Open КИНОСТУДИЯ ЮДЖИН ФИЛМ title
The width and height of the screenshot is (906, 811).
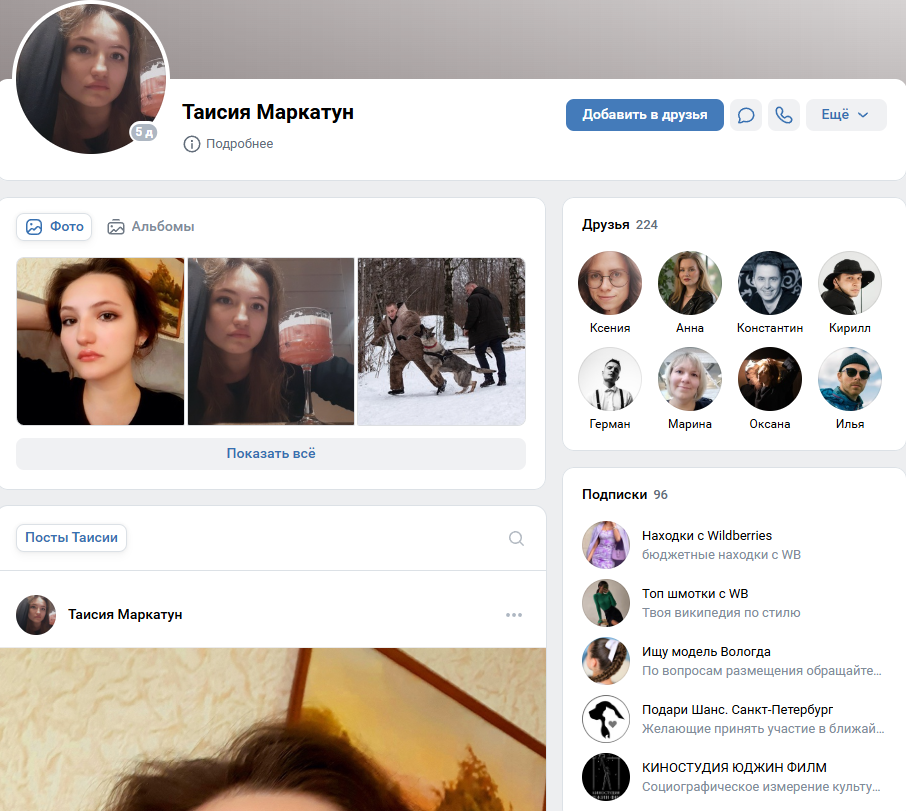(734, 768)
